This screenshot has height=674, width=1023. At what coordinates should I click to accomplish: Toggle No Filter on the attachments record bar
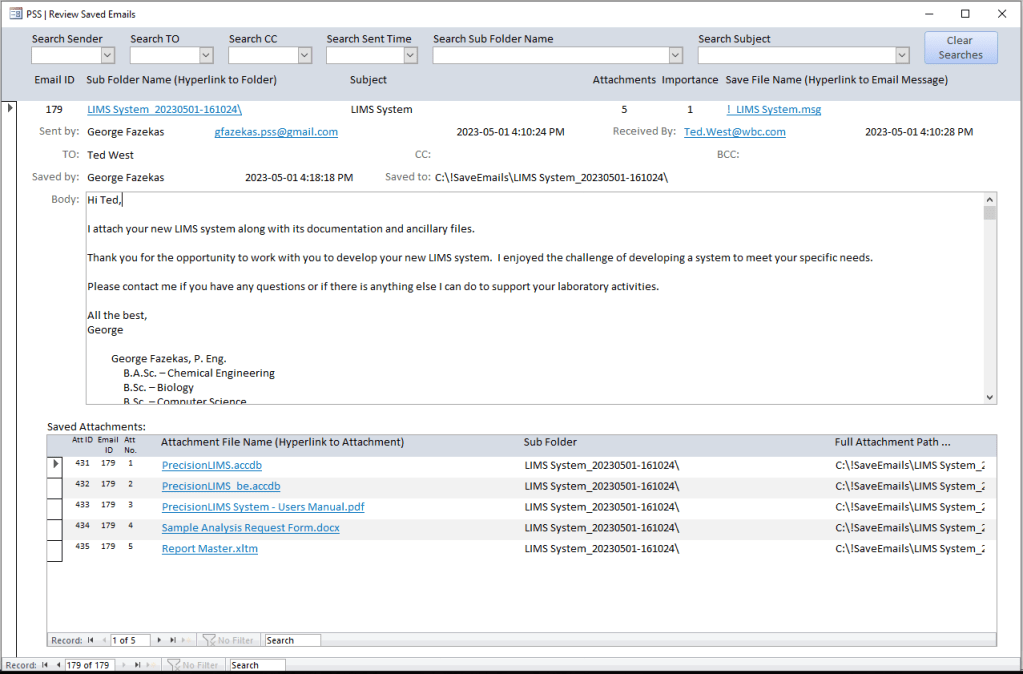click(x=229, y=639)
